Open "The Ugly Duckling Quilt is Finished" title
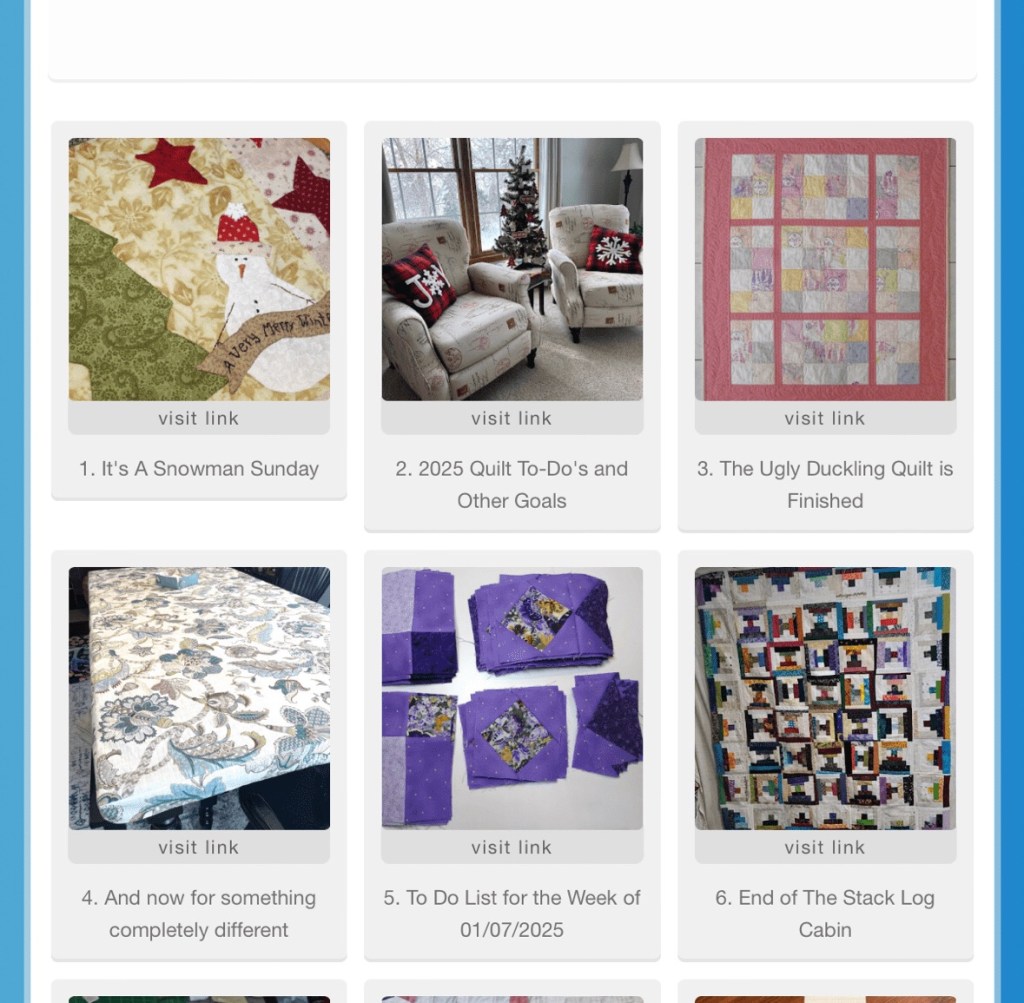The height and width of the screenshot is (1003, 1024). pos(825,485)
